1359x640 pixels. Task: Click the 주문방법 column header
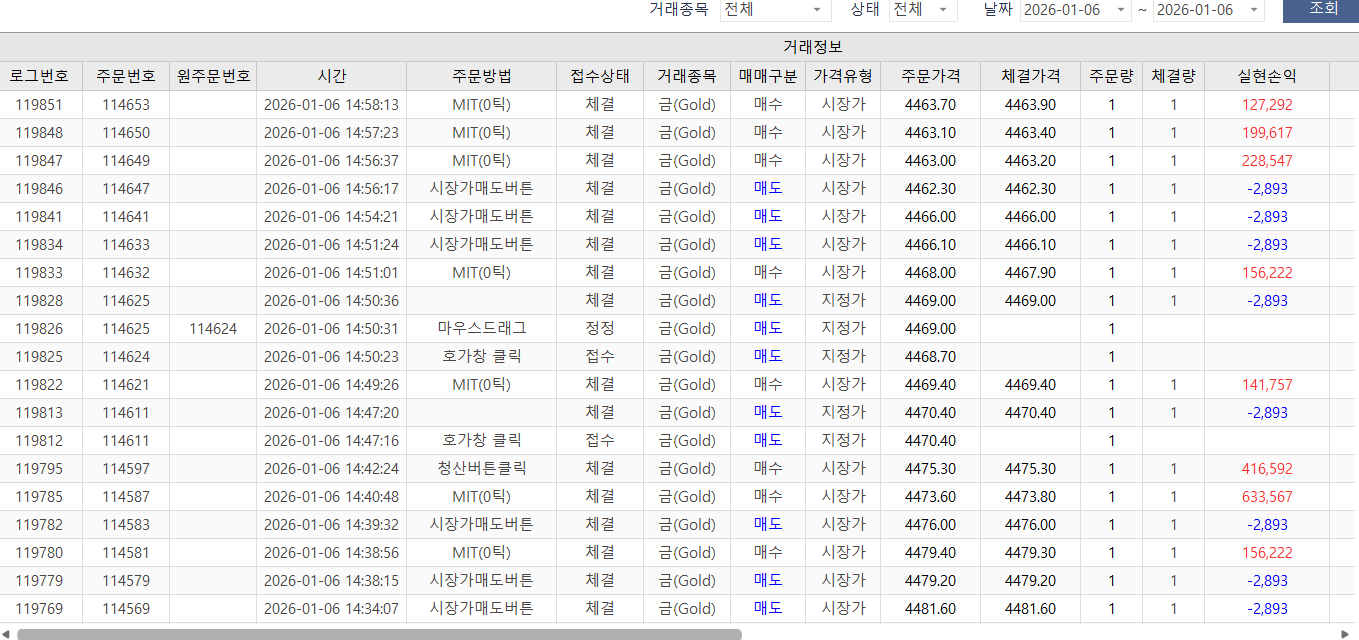[x=481, y=76]
